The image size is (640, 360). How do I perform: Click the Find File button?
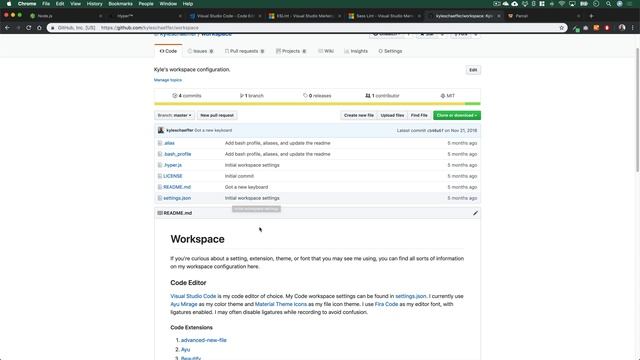pos(419,116)
